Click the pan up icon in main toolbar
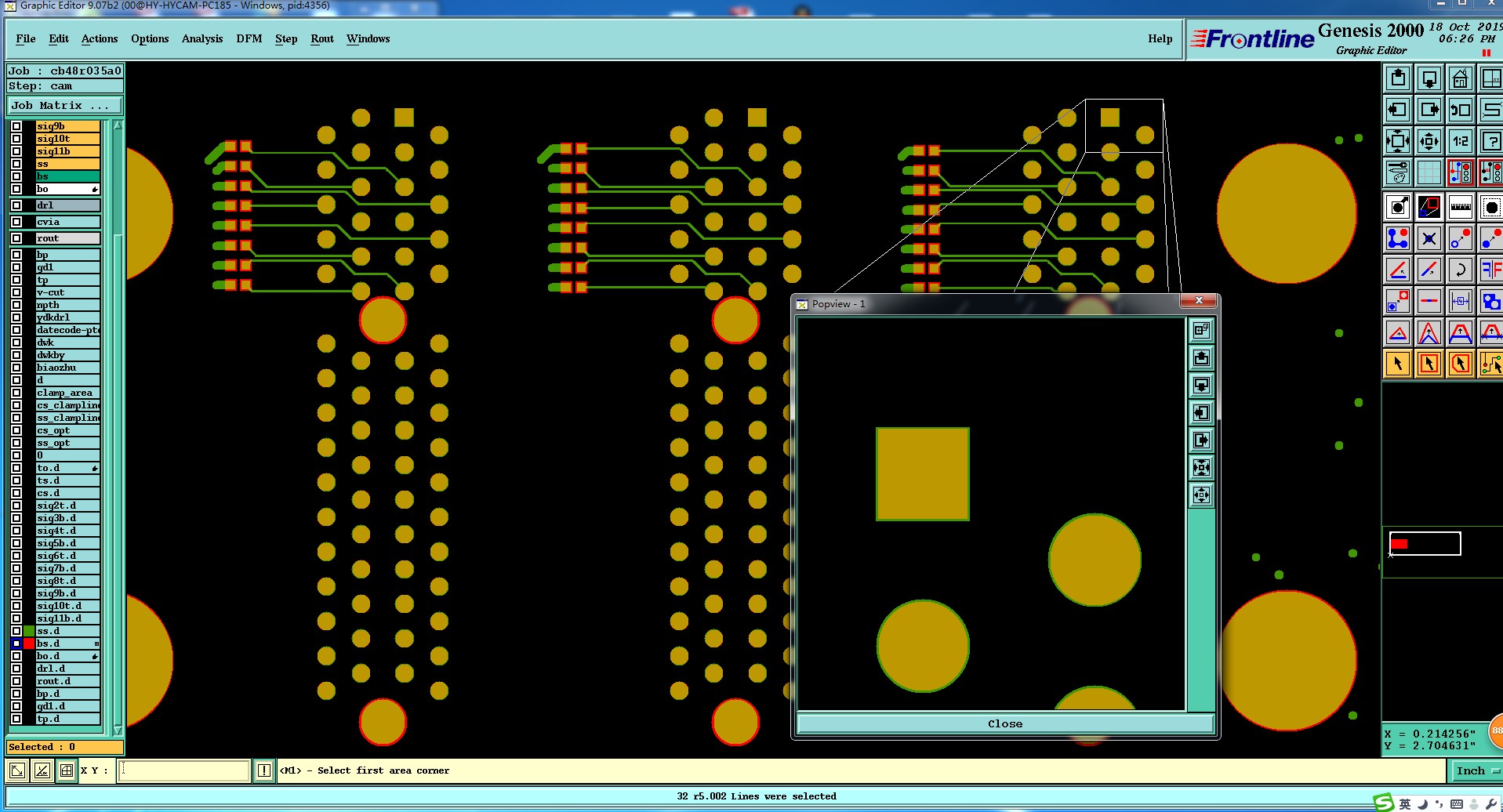Screen dimensions: 1503x812 [1398, 78]
